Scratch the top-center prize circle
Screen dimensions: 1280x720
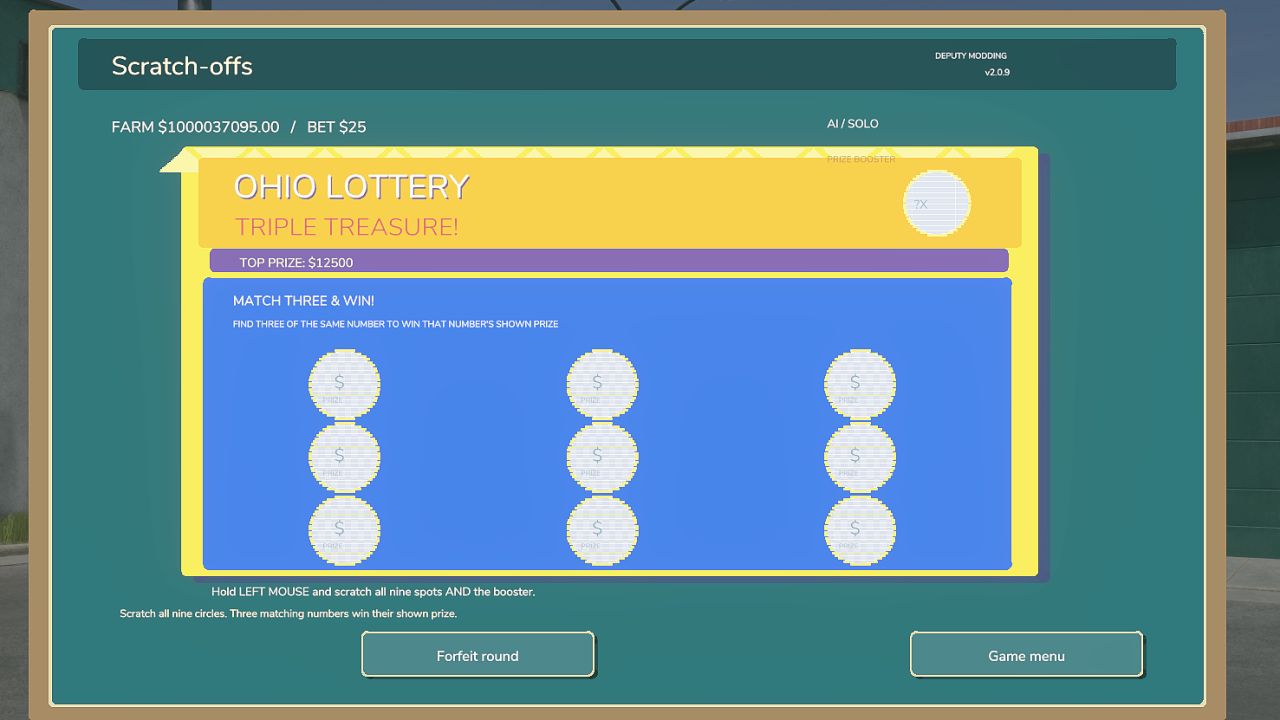click(602, 384)
